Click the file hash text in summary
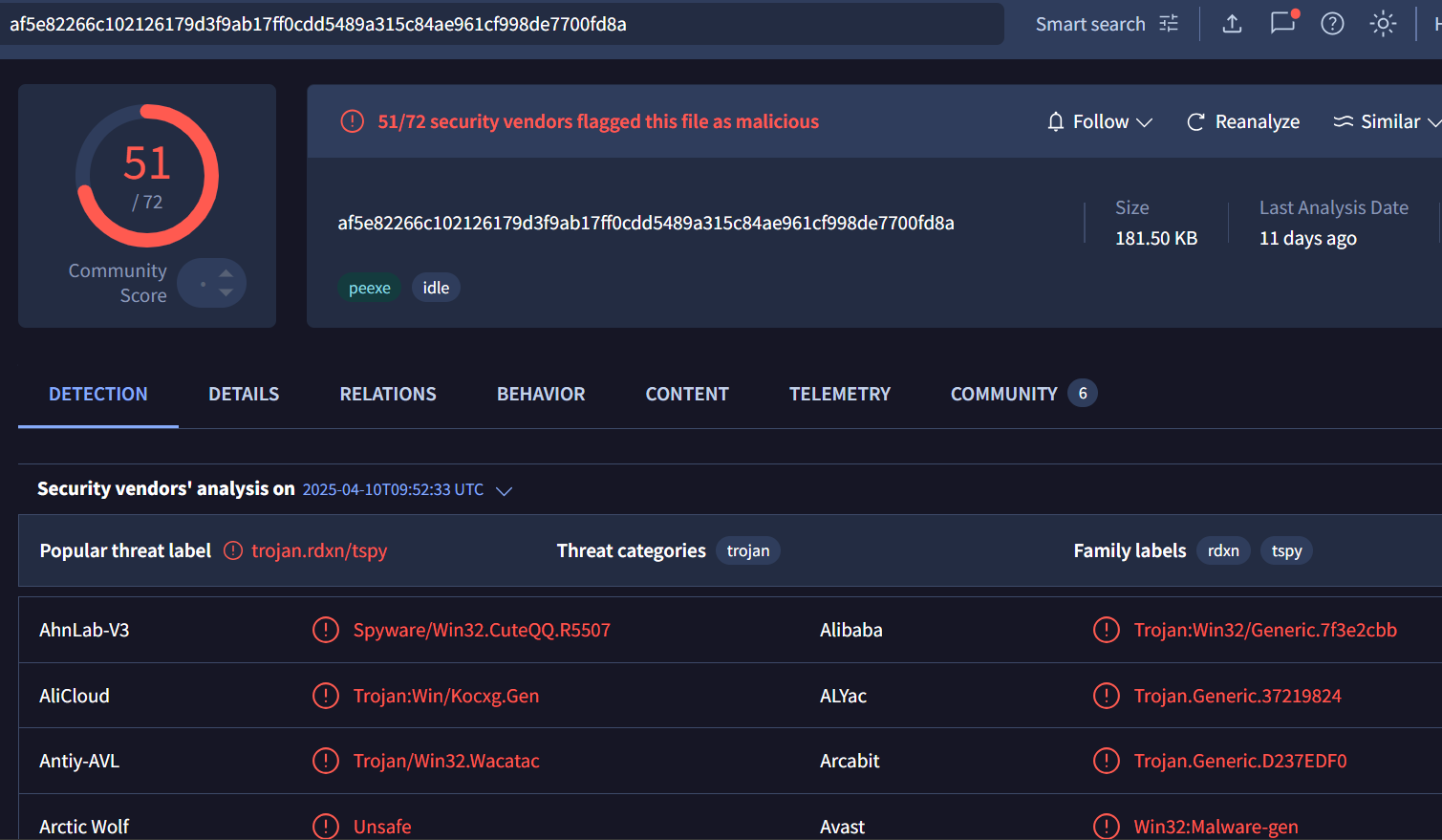1442x840 pixels. coord(646,223)
